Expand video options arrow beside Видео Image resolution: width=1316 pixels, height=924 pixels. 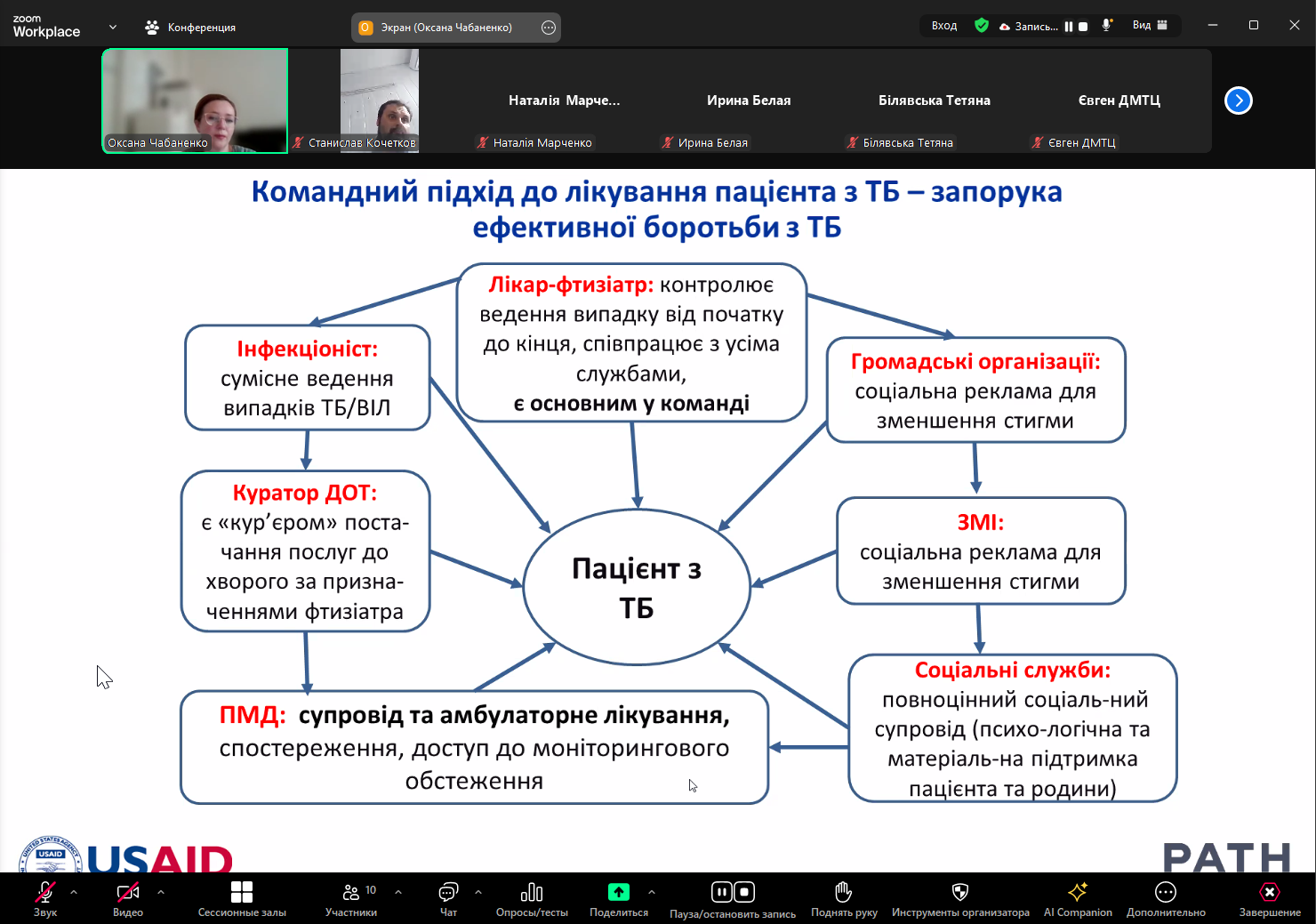tap(160, 891)
